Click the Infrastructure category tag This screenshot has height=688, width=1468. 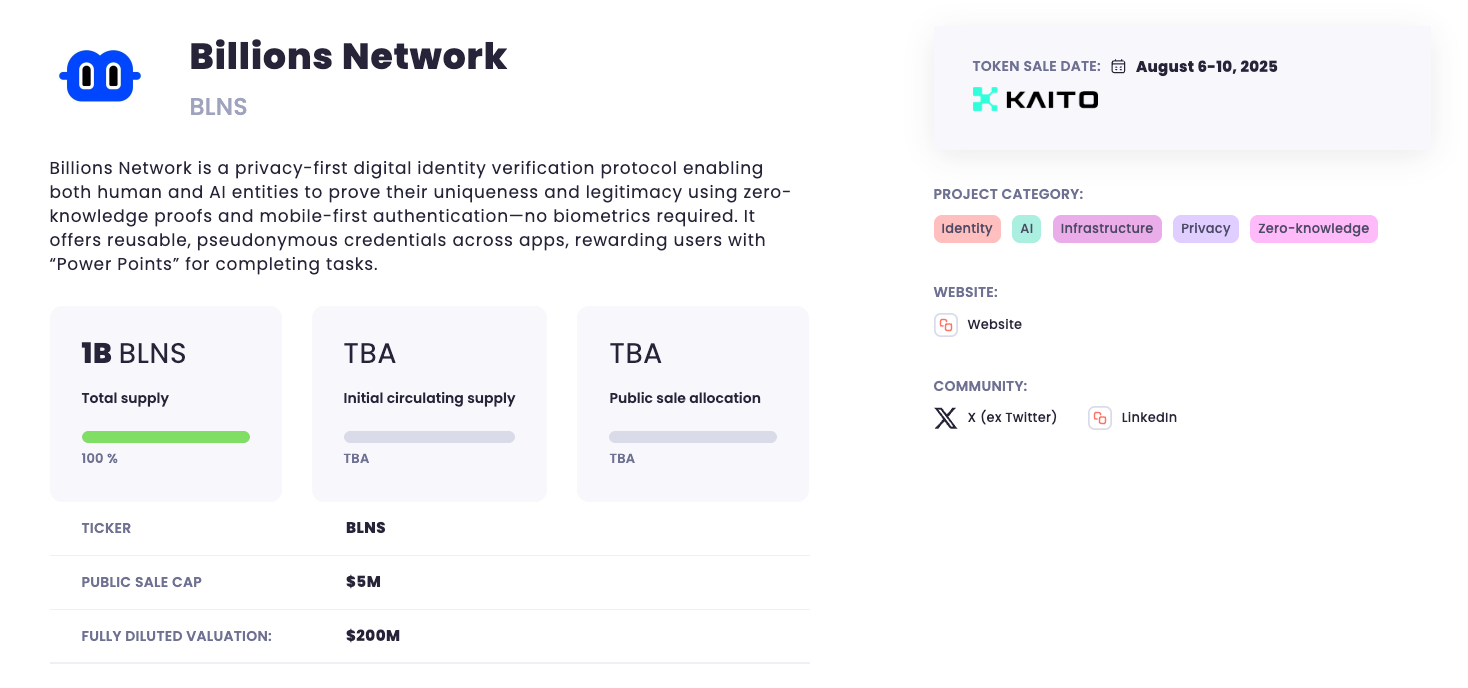[x=1107, y=228]
